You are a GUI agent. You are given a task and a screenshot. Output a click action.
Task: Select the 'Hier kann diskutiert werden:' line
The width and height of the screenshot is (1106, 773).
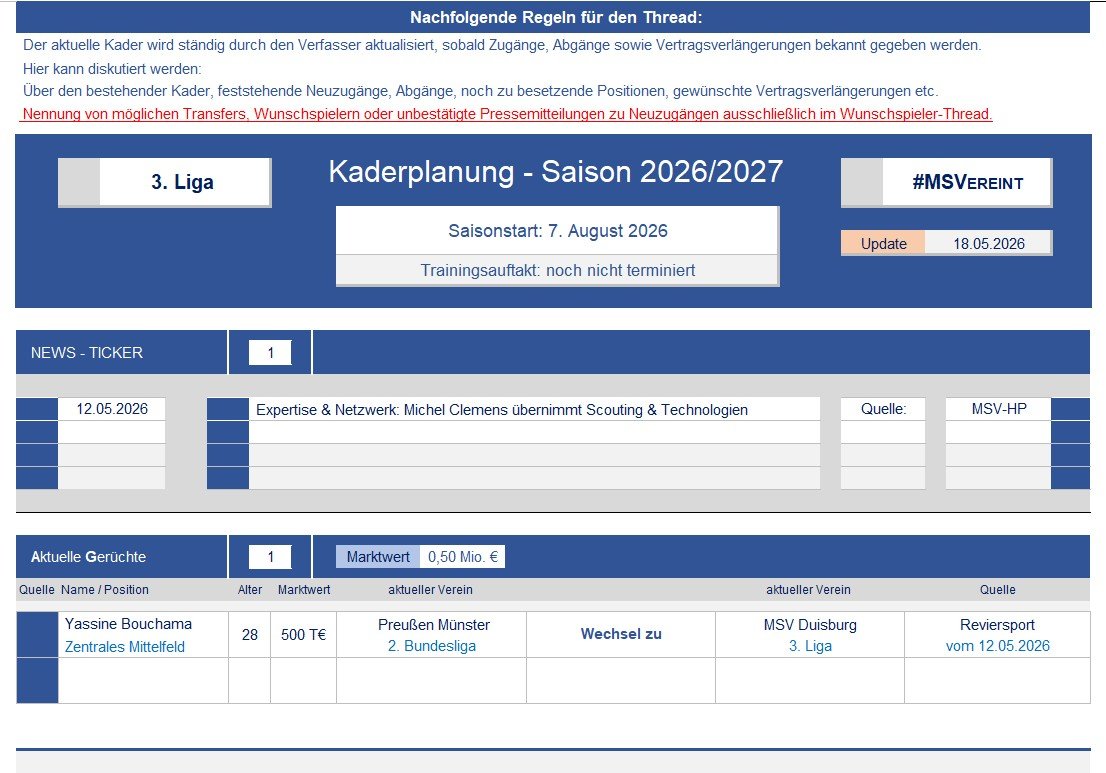[112, 68]
